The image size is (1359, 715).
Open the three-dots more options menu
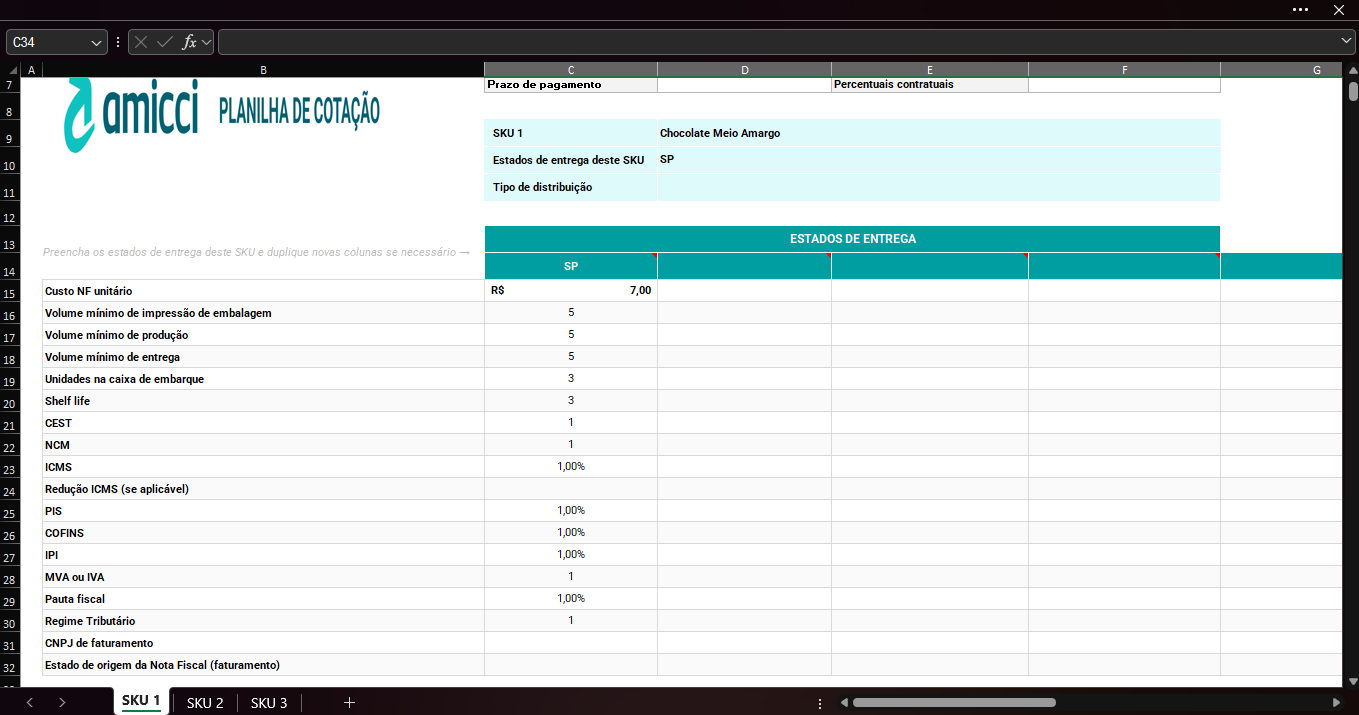click(x=1300, y=9)
